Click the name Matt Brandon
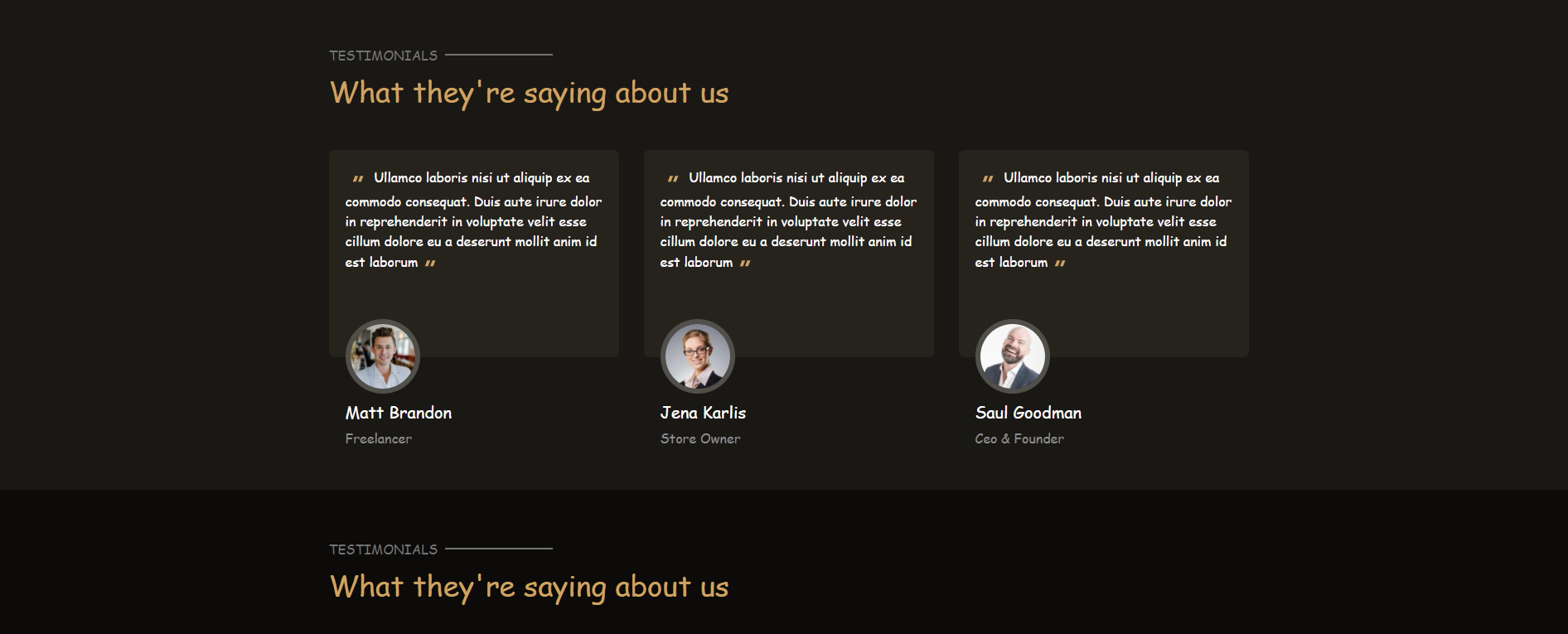Image resolution: width=1568 pixels, height=634 pixels. tap(399, 413)
